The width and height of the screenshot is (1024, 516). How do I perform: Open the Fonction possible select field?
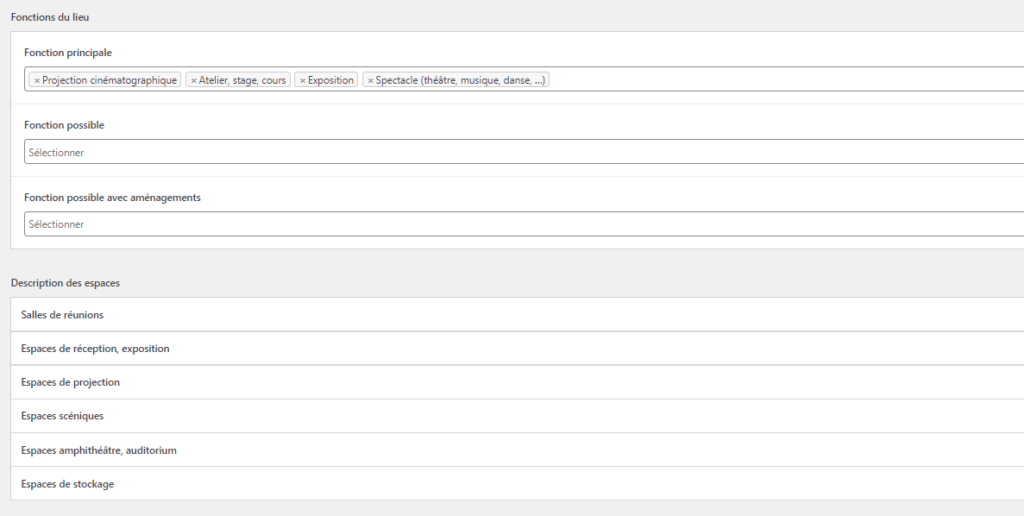(x=524, y=152)
